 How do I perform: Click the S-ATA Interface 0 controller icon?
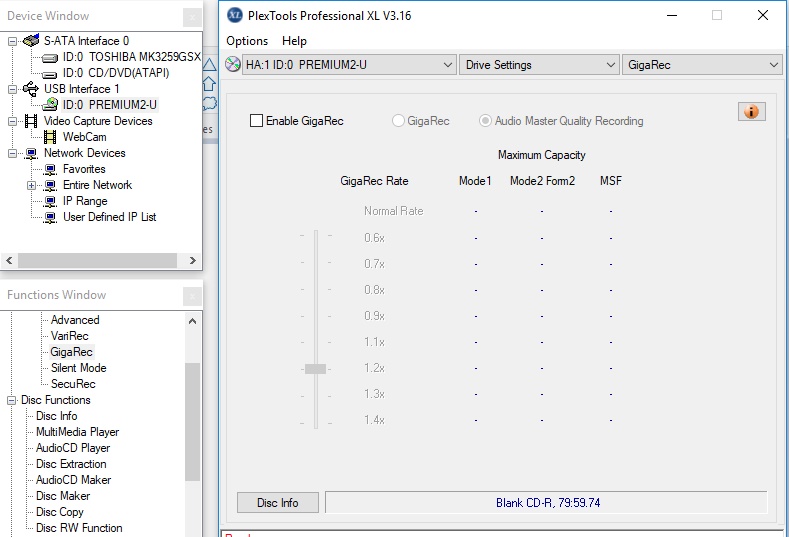[x=31, y=40]
